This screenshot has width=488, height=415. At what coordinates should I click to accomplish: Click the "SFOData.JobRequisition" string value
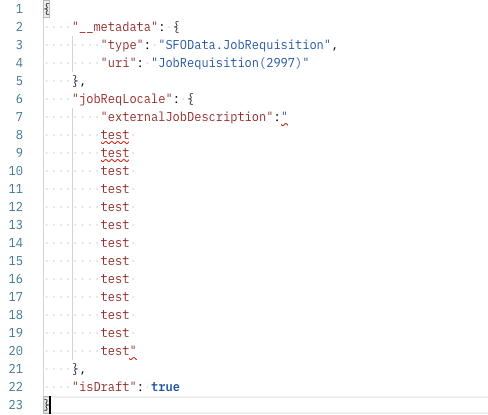(x=244, y=45)
